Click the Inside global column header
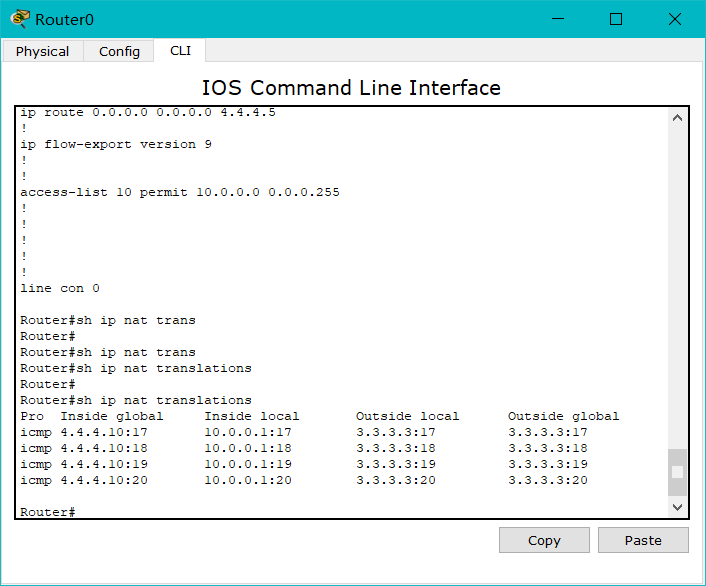This screenshot has width=706, height=586. pos(112,416)
